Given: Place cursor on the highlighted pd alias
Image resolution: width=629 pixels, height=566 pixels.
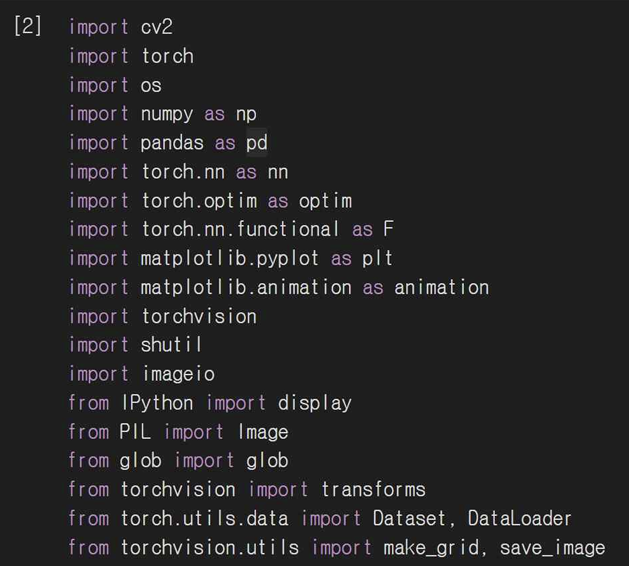Looking at the screenshot, I should [x=256, y=143].
